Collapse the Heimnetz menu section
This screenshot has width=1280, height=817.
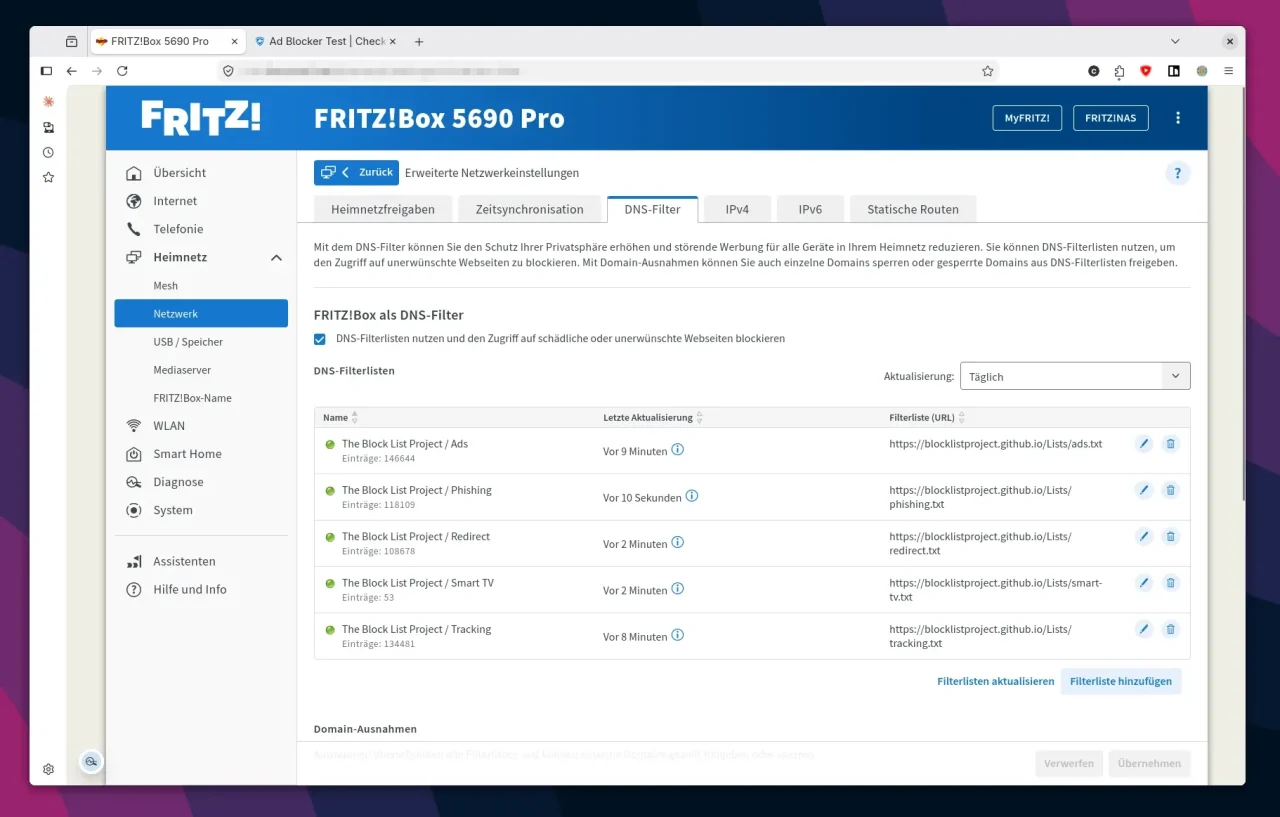tap(276, 258)
